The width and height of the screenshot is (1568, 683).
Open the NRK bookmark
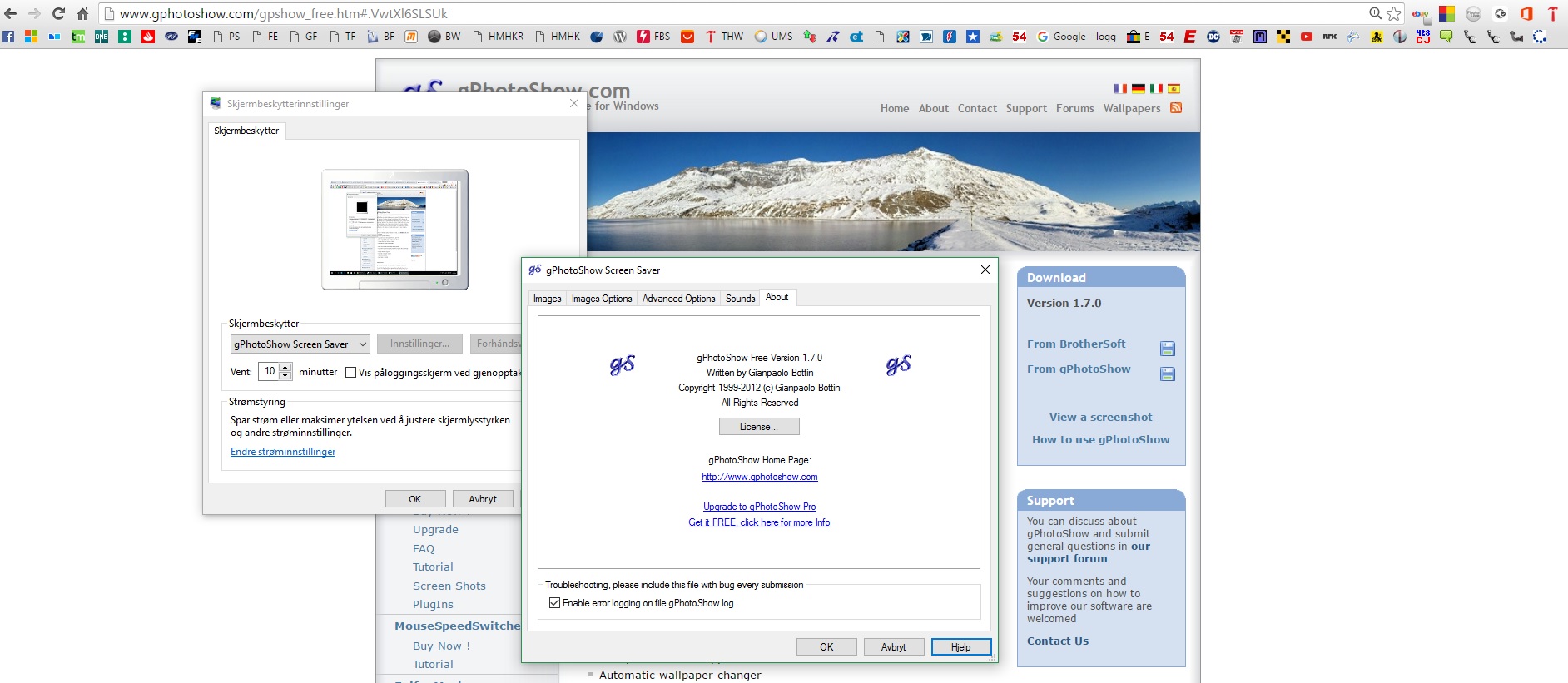[1330, 37]
